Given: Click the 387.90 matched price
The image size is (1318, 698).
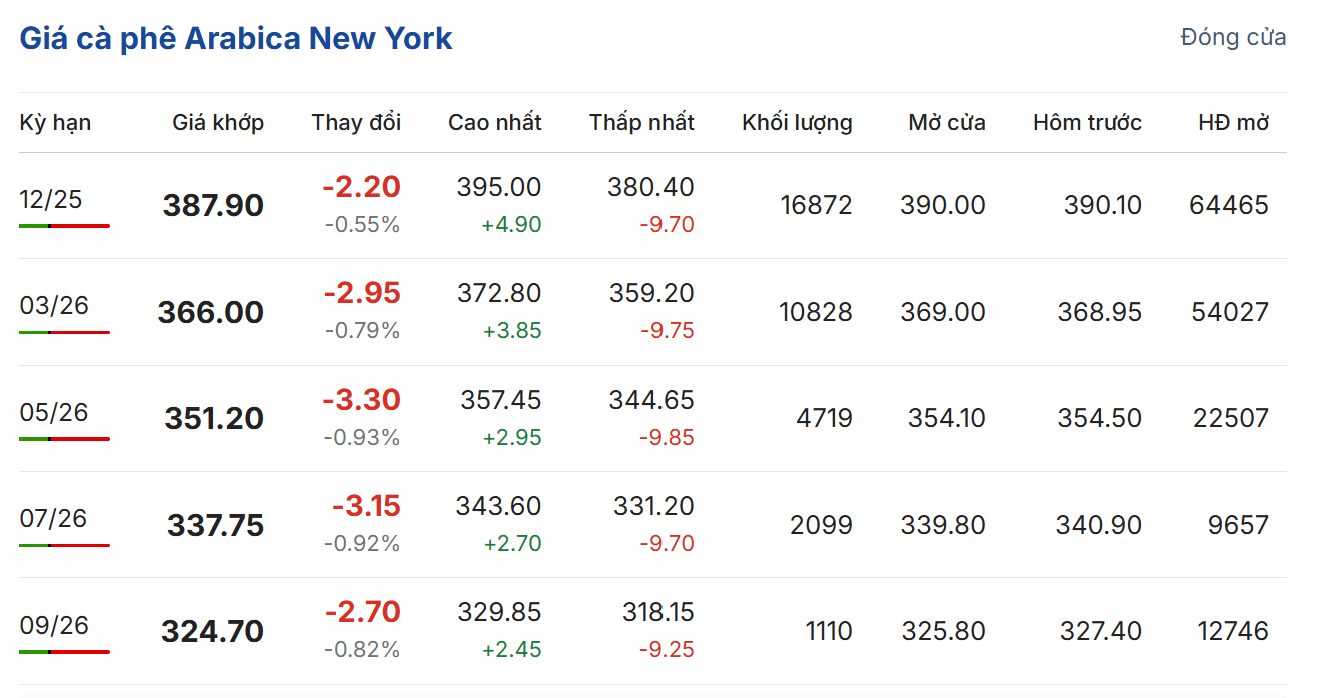Looking at the screenshot, I should pos(213,206).
